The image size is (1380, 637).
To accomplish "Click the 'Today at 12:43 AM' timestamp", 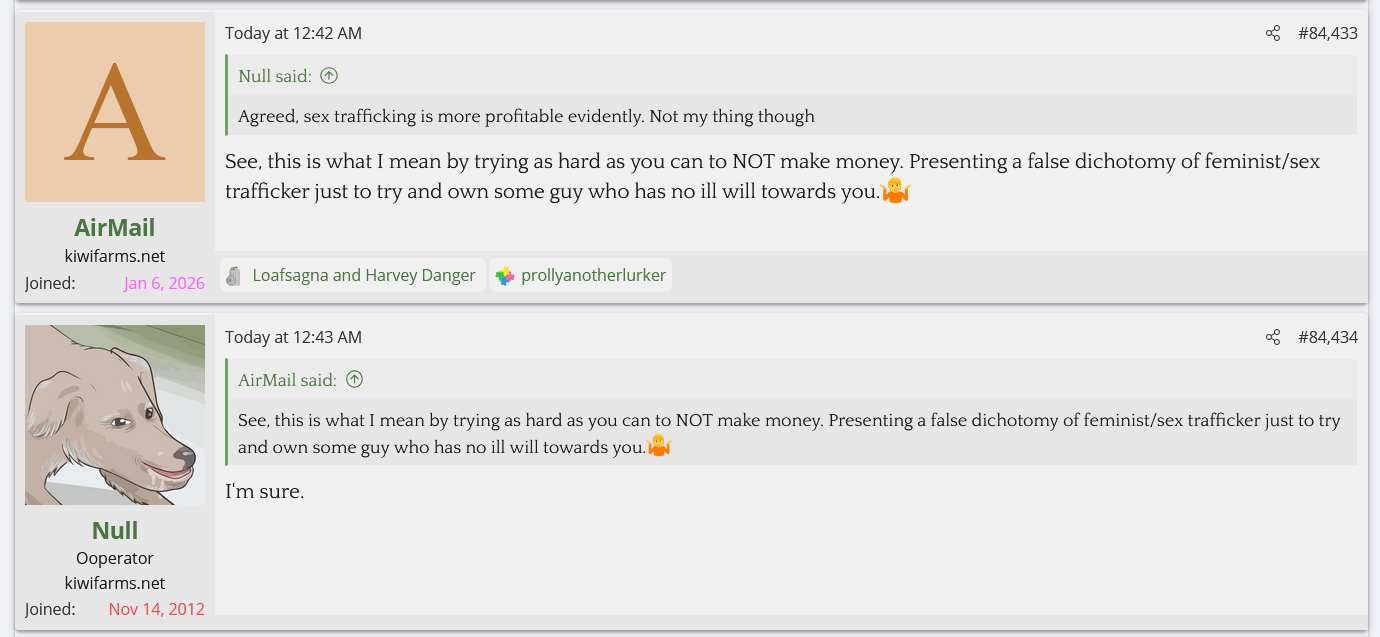I will point(293,337).
